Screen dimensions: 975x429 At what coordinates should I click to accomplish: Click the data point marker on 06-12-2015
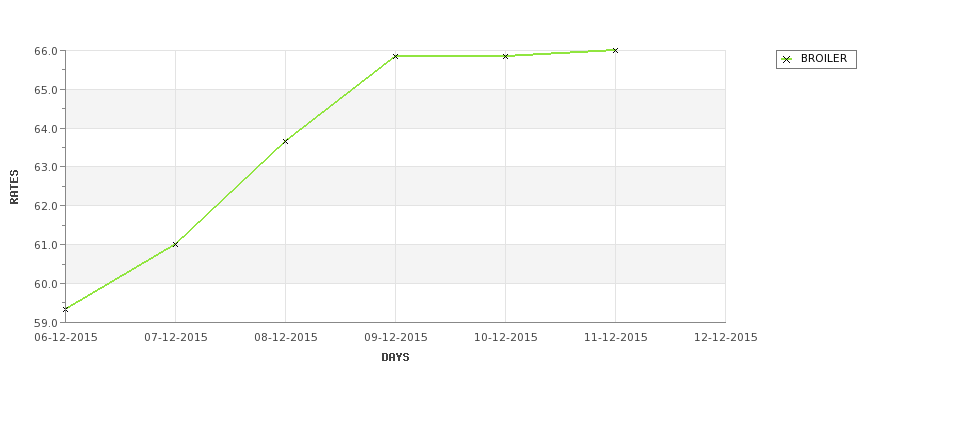[x=65, y=309]
